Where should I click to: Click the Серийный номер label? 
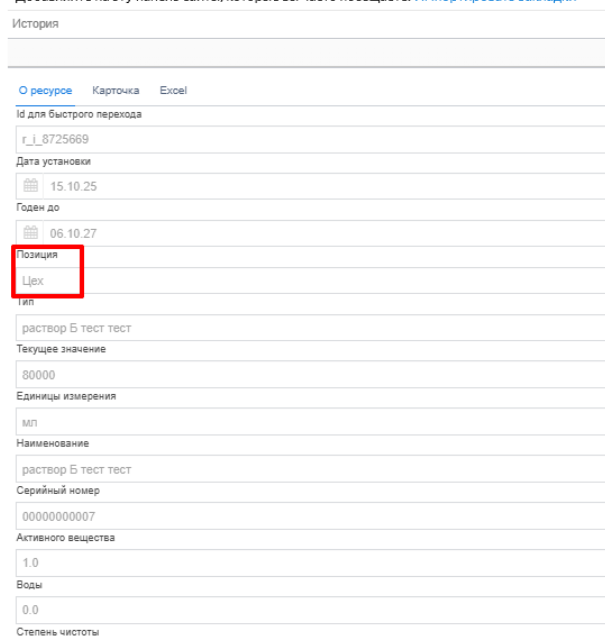[x=58, y=490]
